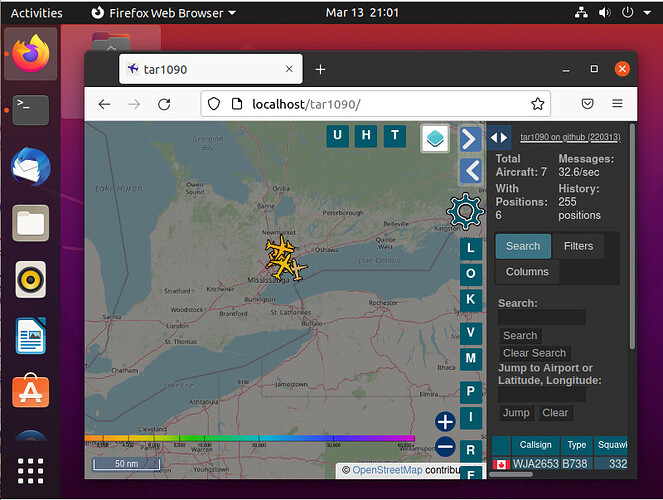Toggle the L map button
The image size is (663, 500).
(471, 248)
